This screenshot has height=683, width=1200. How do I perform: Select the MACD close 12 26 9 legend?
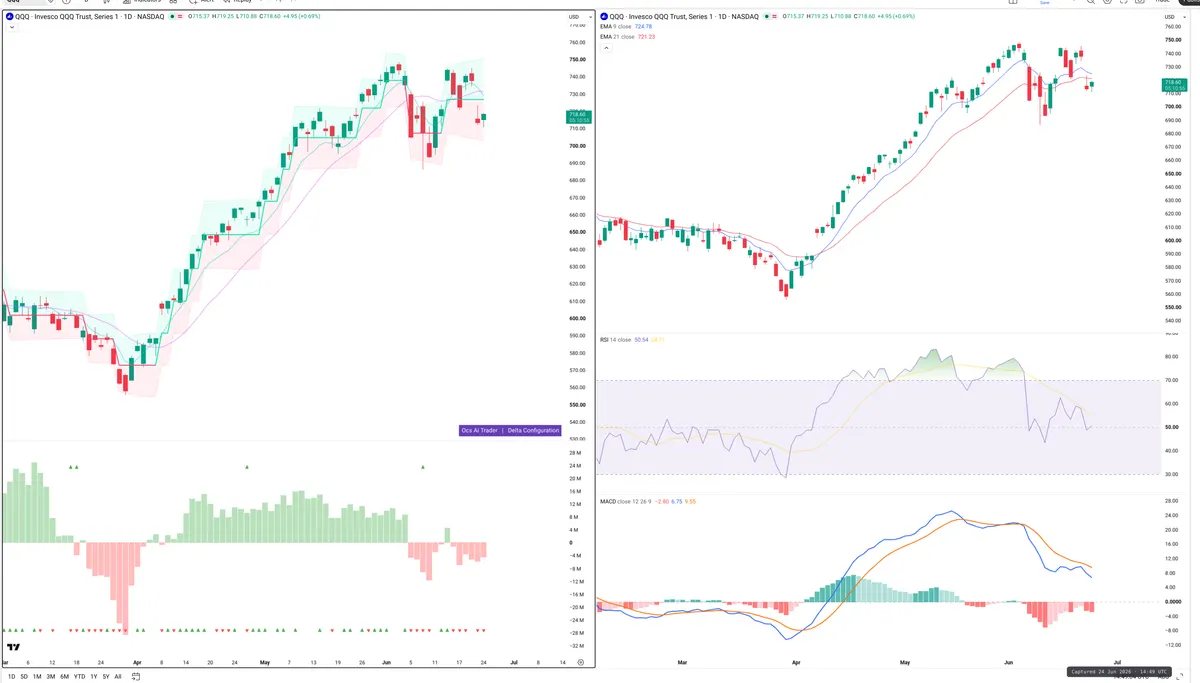click(625, 500)
